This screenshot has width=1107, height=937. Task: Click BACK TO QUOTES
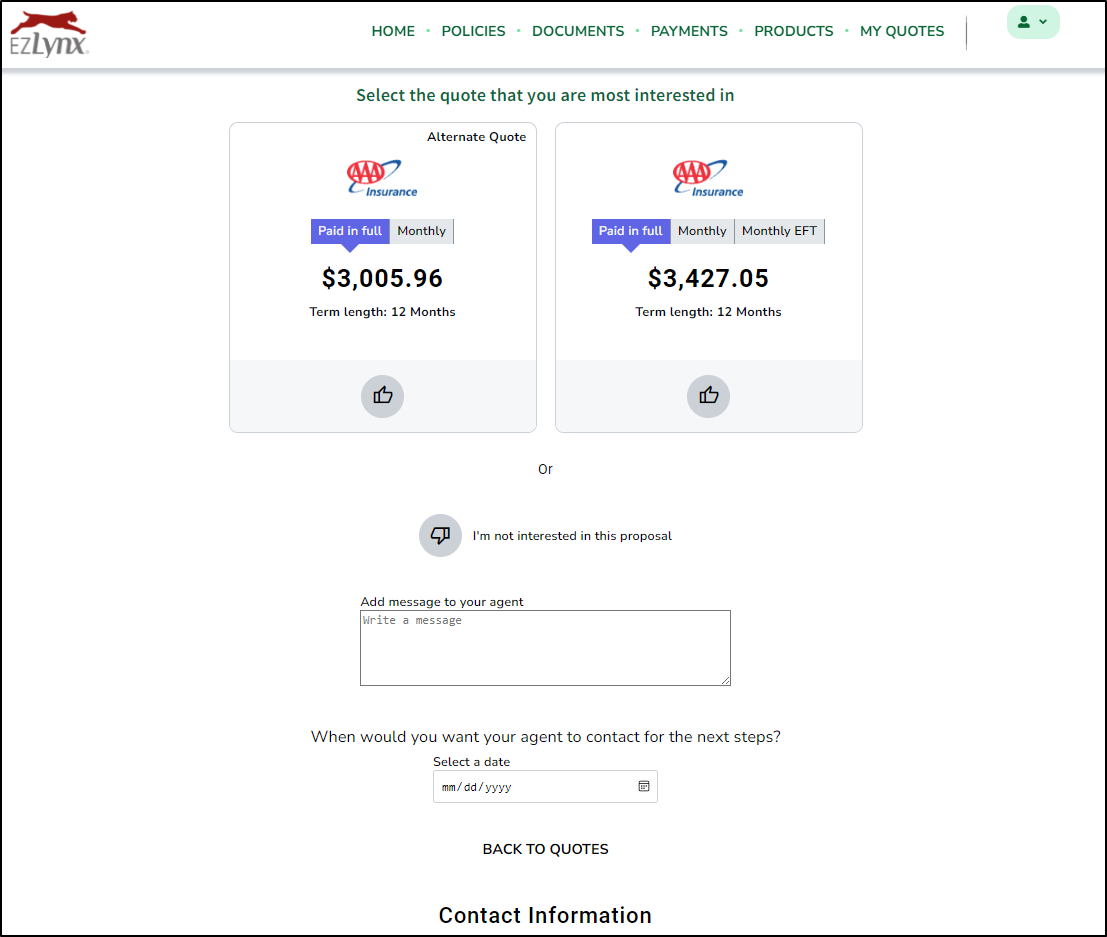click(545, 849)
